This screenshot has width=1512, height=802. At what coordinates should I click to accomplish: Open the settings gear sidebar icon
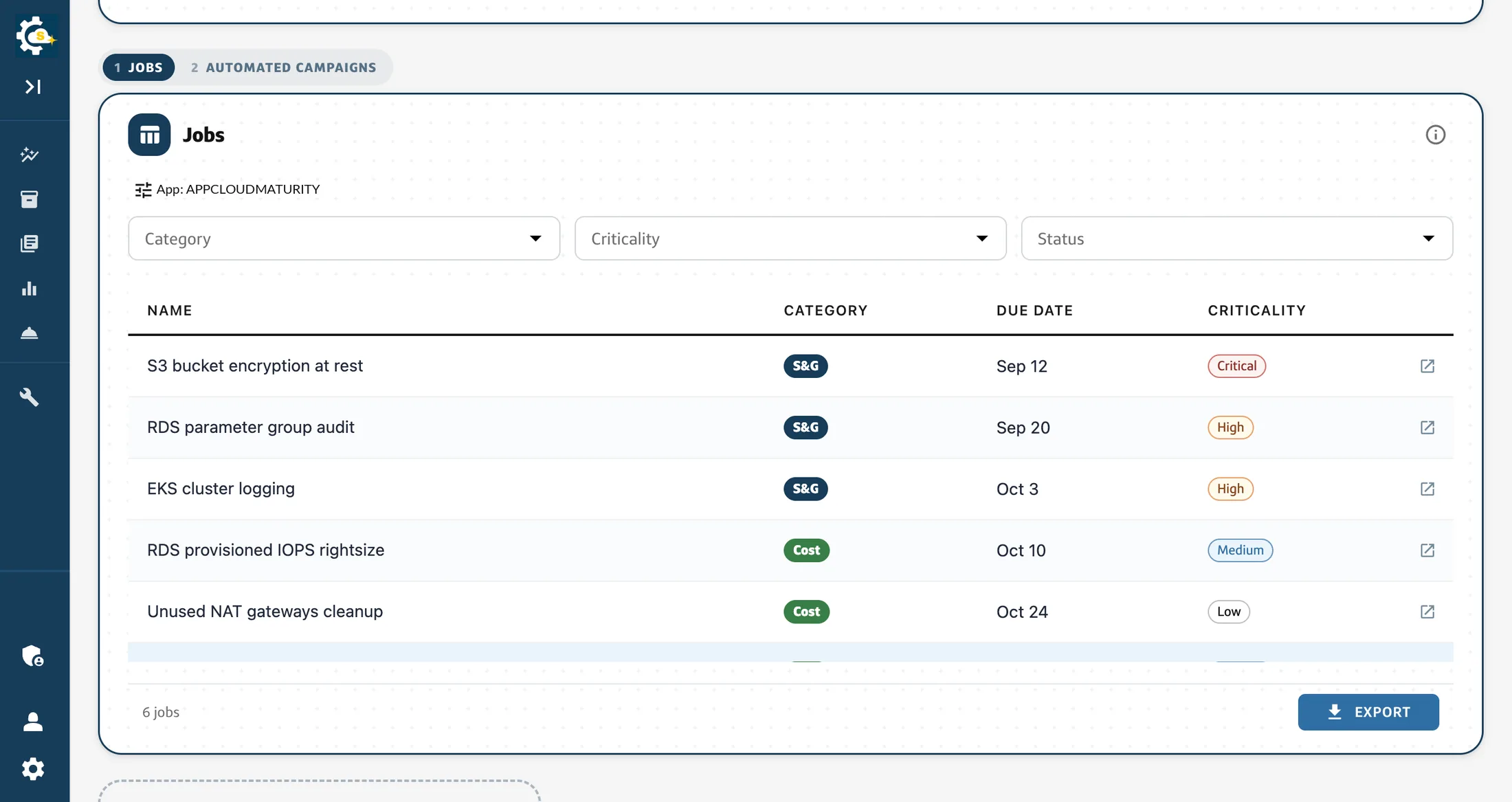32,768
